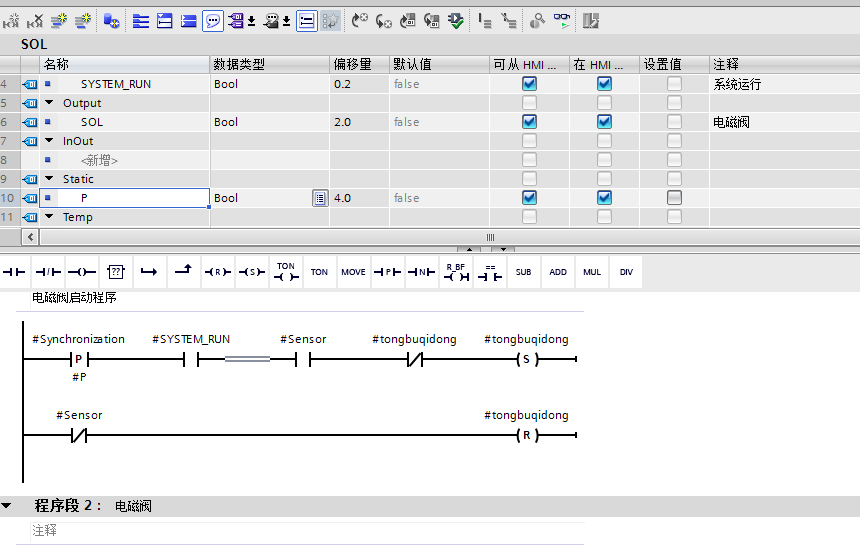The width and height of the screenshot is (860, 548).
Task: Add an output coil instruction
Action: click(82, 272)
